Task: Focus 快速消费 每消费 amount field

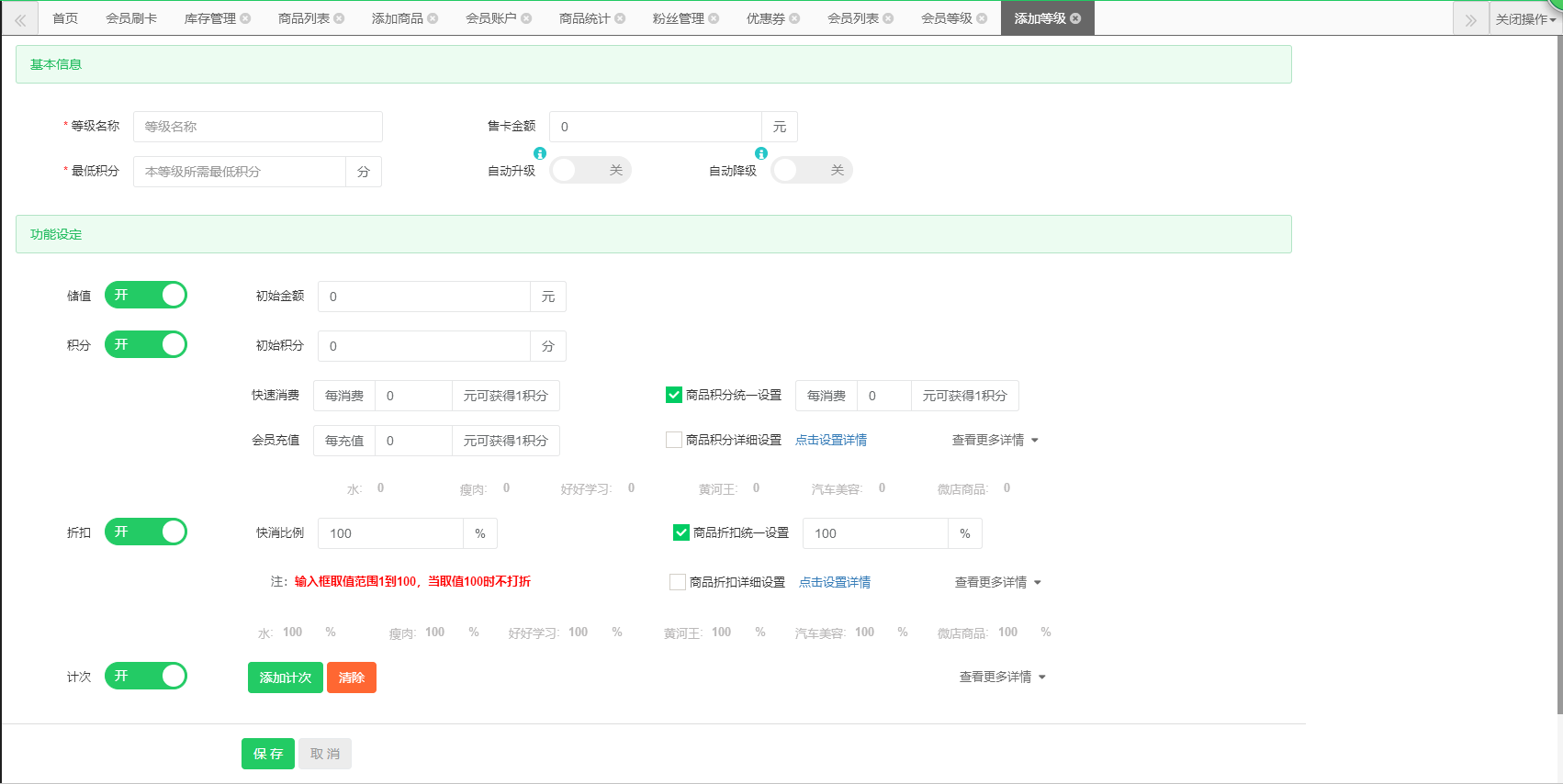Action: [x=413, y=396]
